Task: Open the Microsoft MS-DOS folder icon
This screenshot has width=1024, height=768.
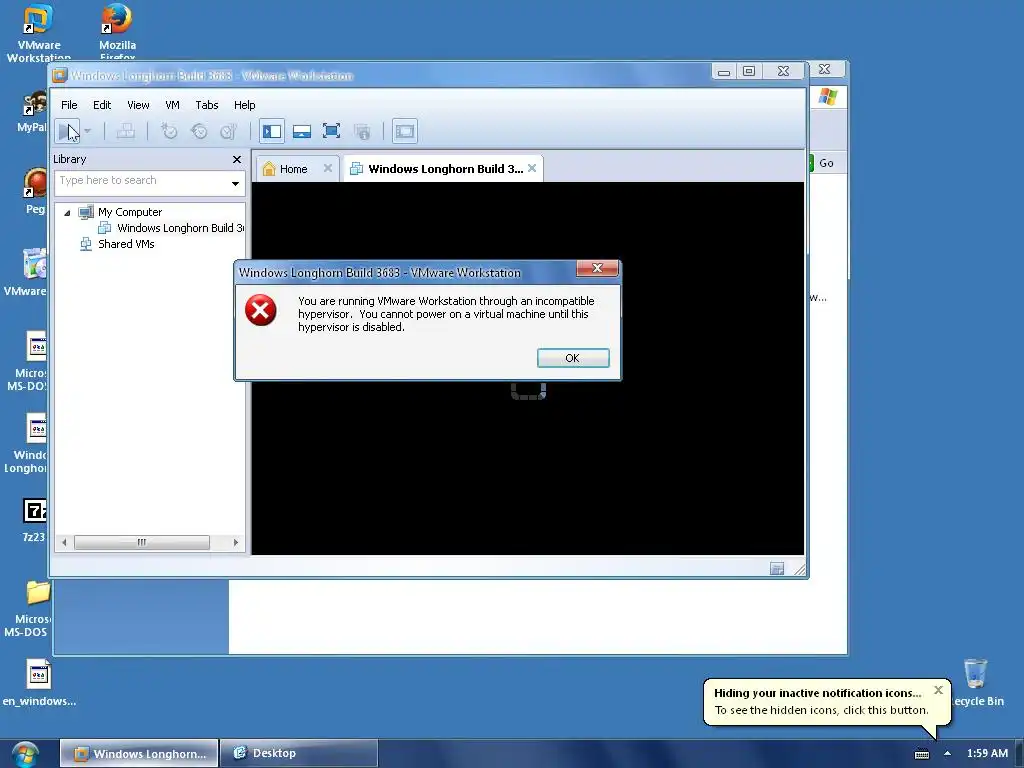Action: tap(28, 609)
